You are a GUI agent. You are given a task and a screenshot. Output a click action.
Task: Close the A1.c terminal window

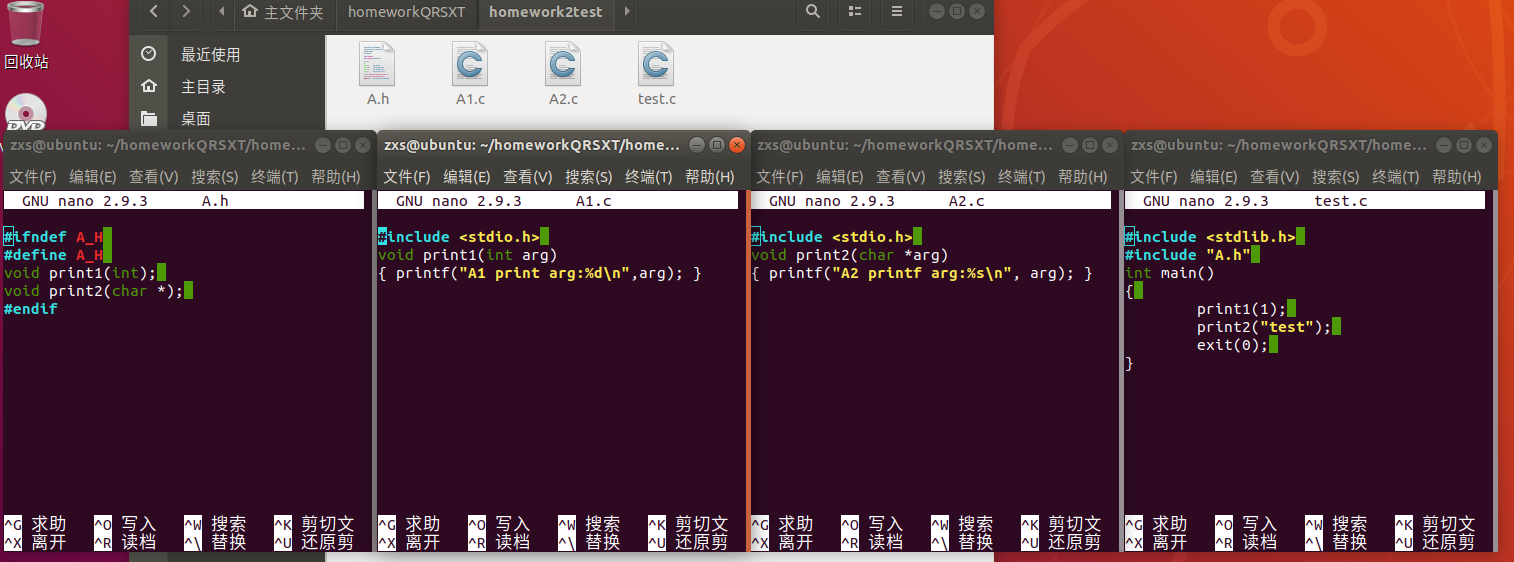[737, 145]
